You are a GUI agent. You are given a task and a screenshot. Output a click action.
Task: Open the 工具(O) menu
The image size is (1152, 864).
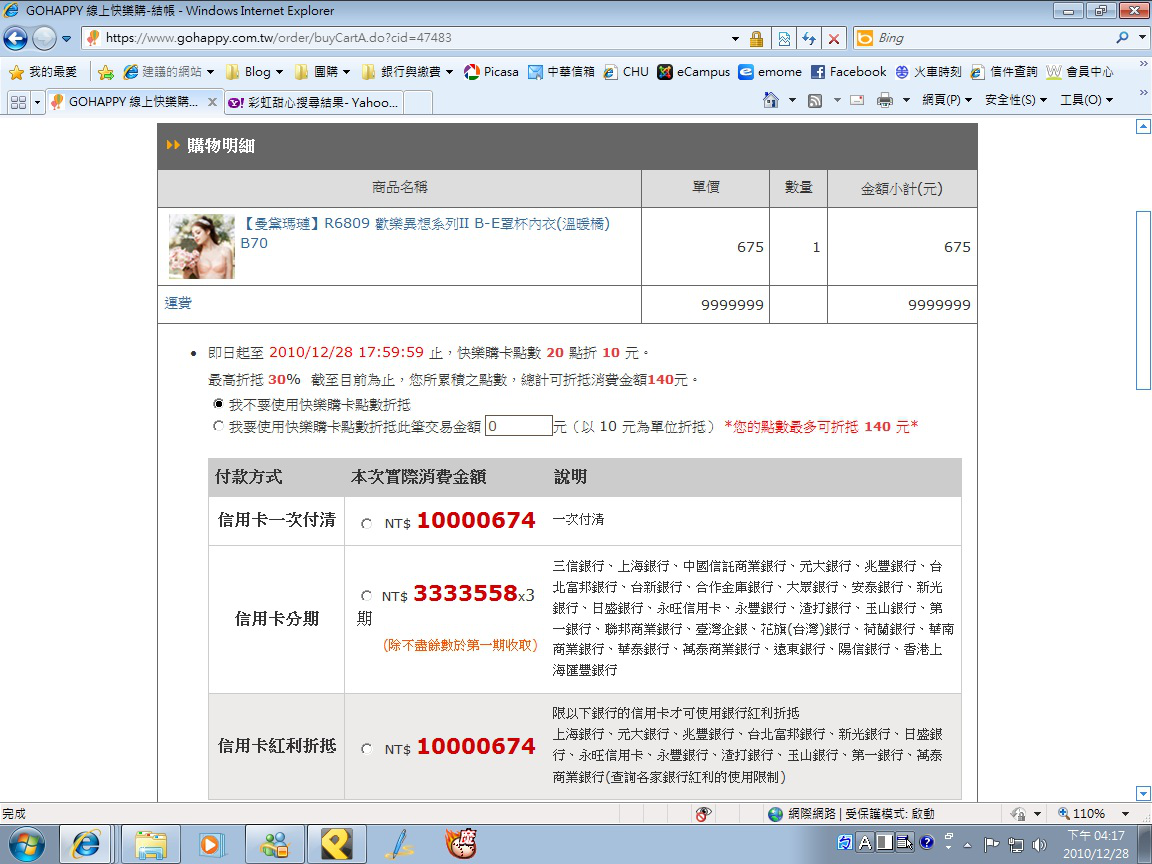(x=1086, y=100)
